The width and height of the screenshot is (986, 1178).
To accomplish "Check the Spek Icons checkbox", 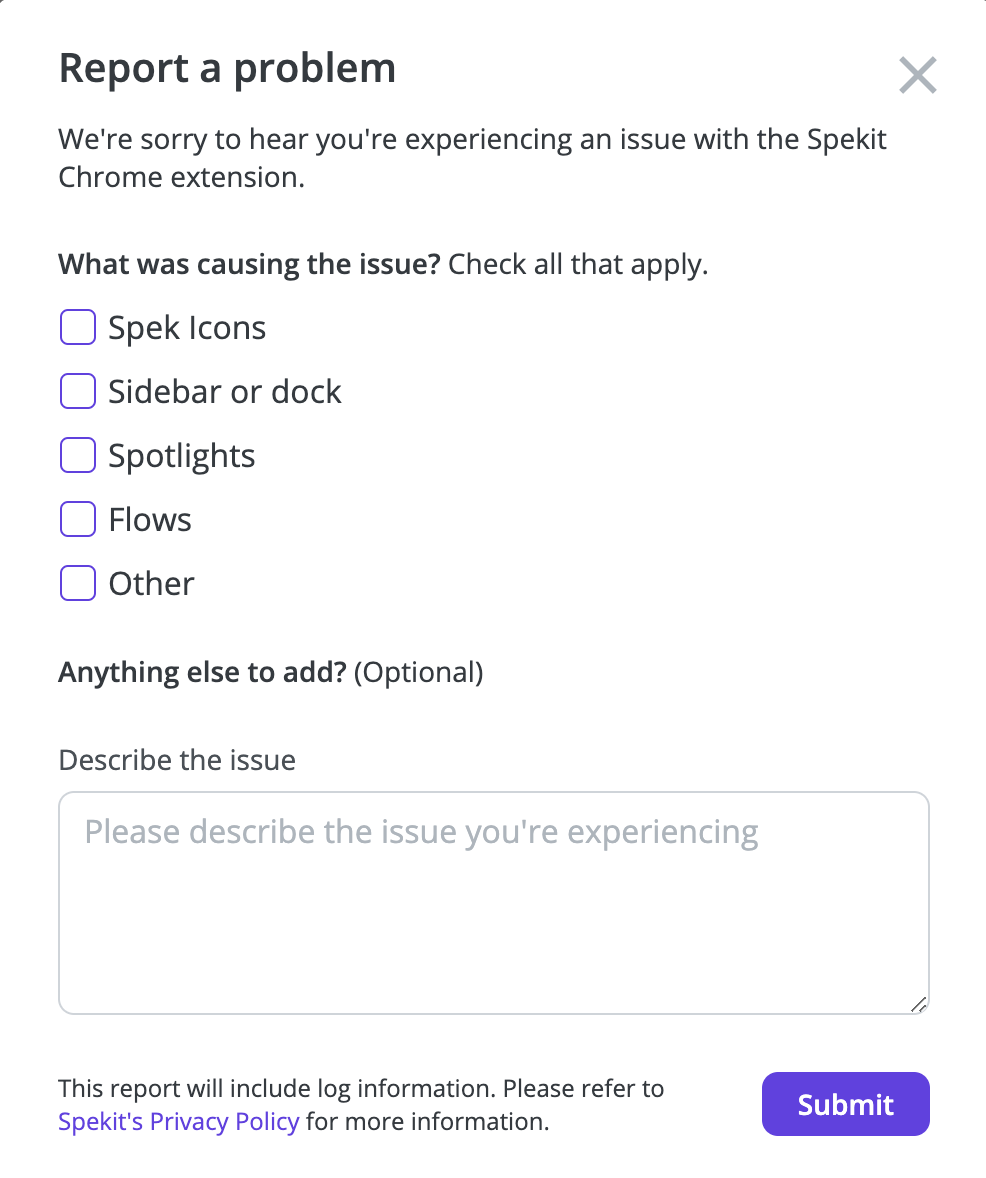I will [x=77, y=327].
